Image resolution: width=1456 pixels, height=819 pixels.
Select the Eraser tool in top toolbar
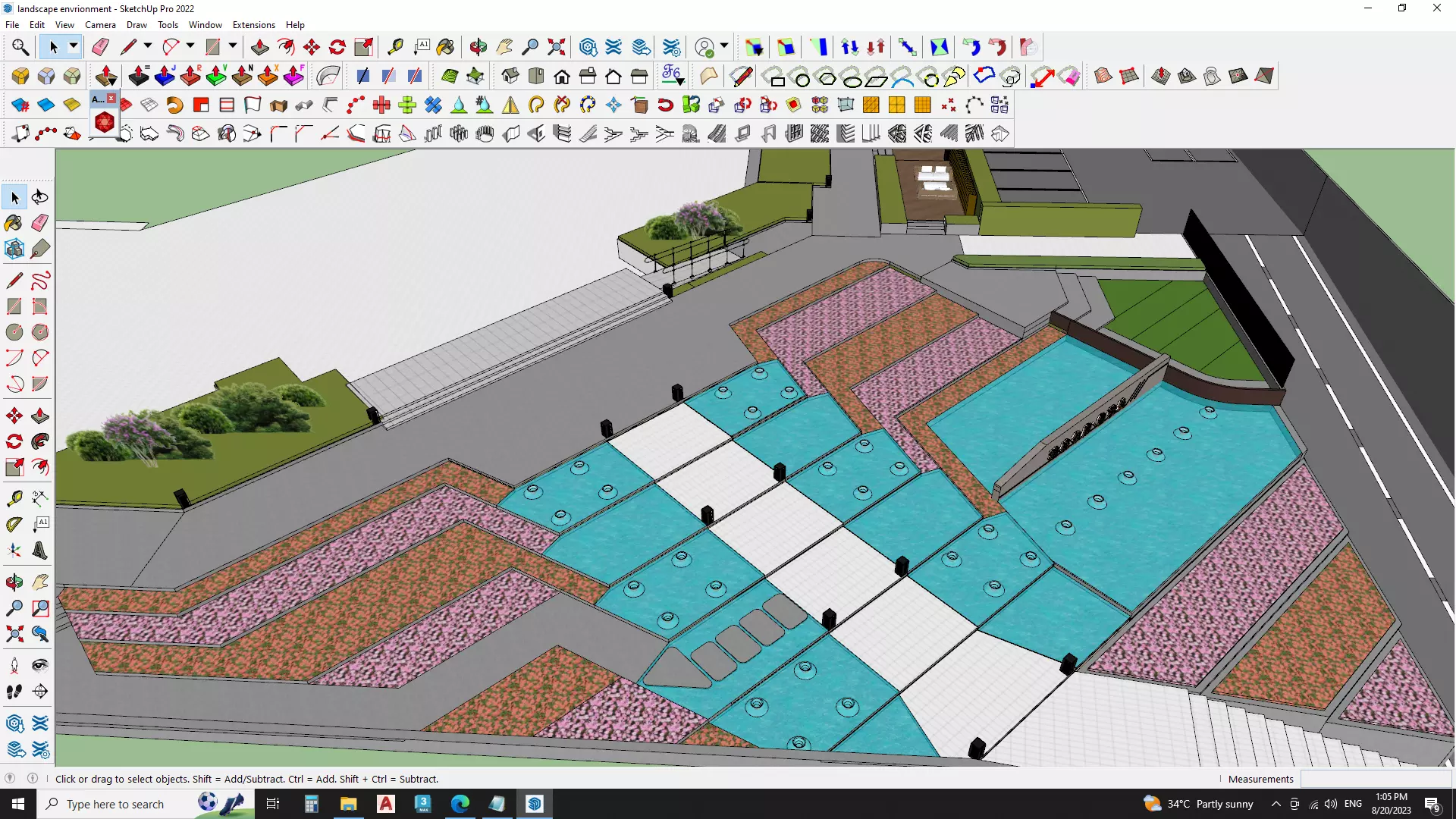coord(100,47)
